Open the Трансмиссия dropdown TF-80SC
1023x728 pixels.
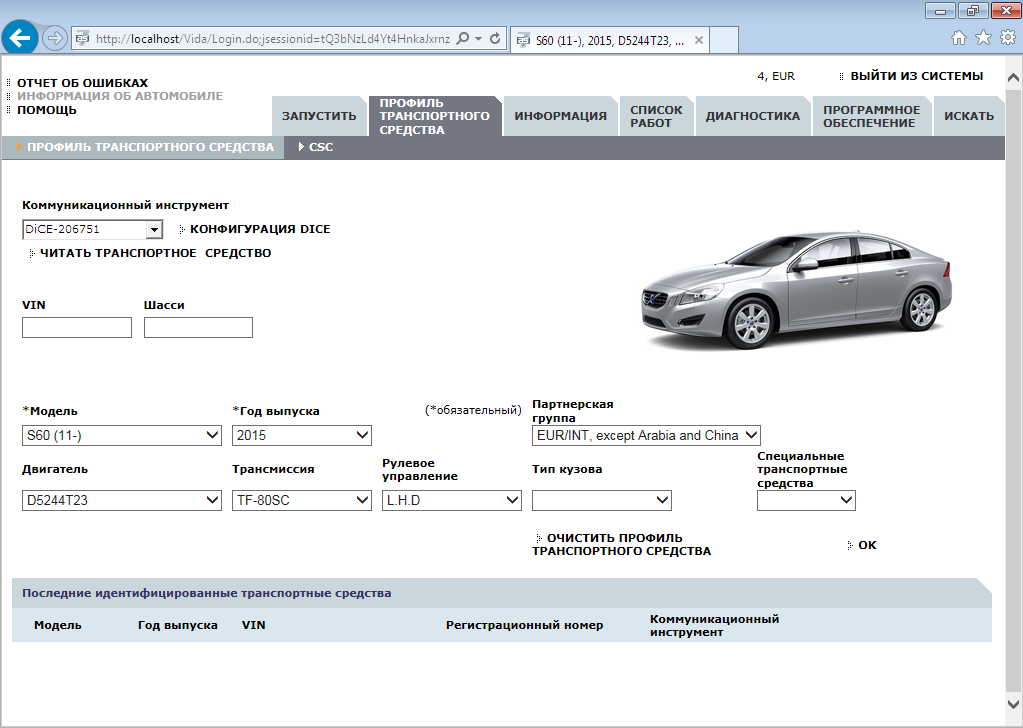[301, 500]
